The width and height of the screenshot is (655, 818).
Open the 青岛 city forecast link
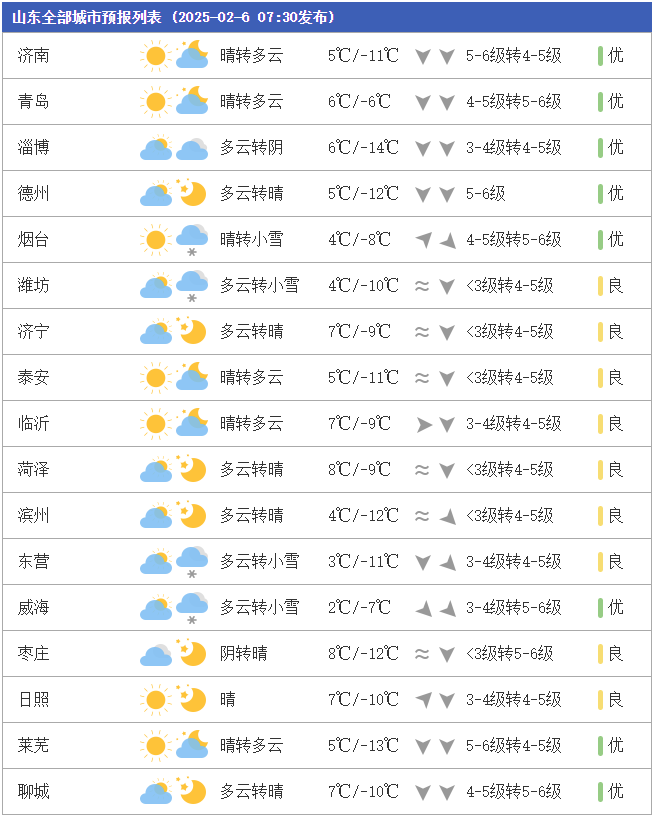34,102
